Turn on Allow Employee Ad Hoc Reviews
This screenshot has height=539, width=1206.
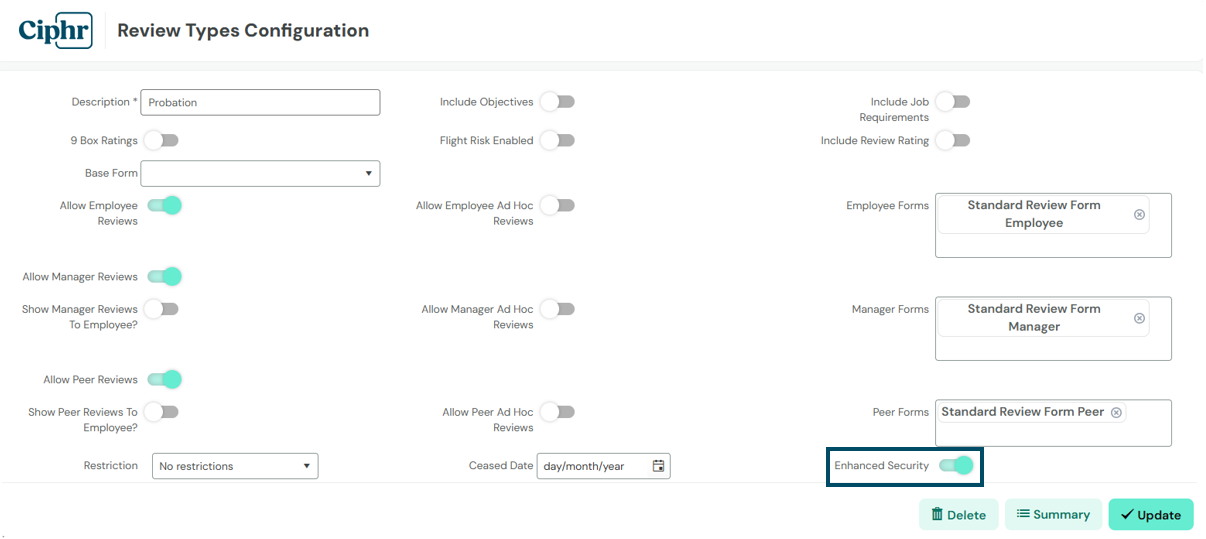(x=557, y=204)
